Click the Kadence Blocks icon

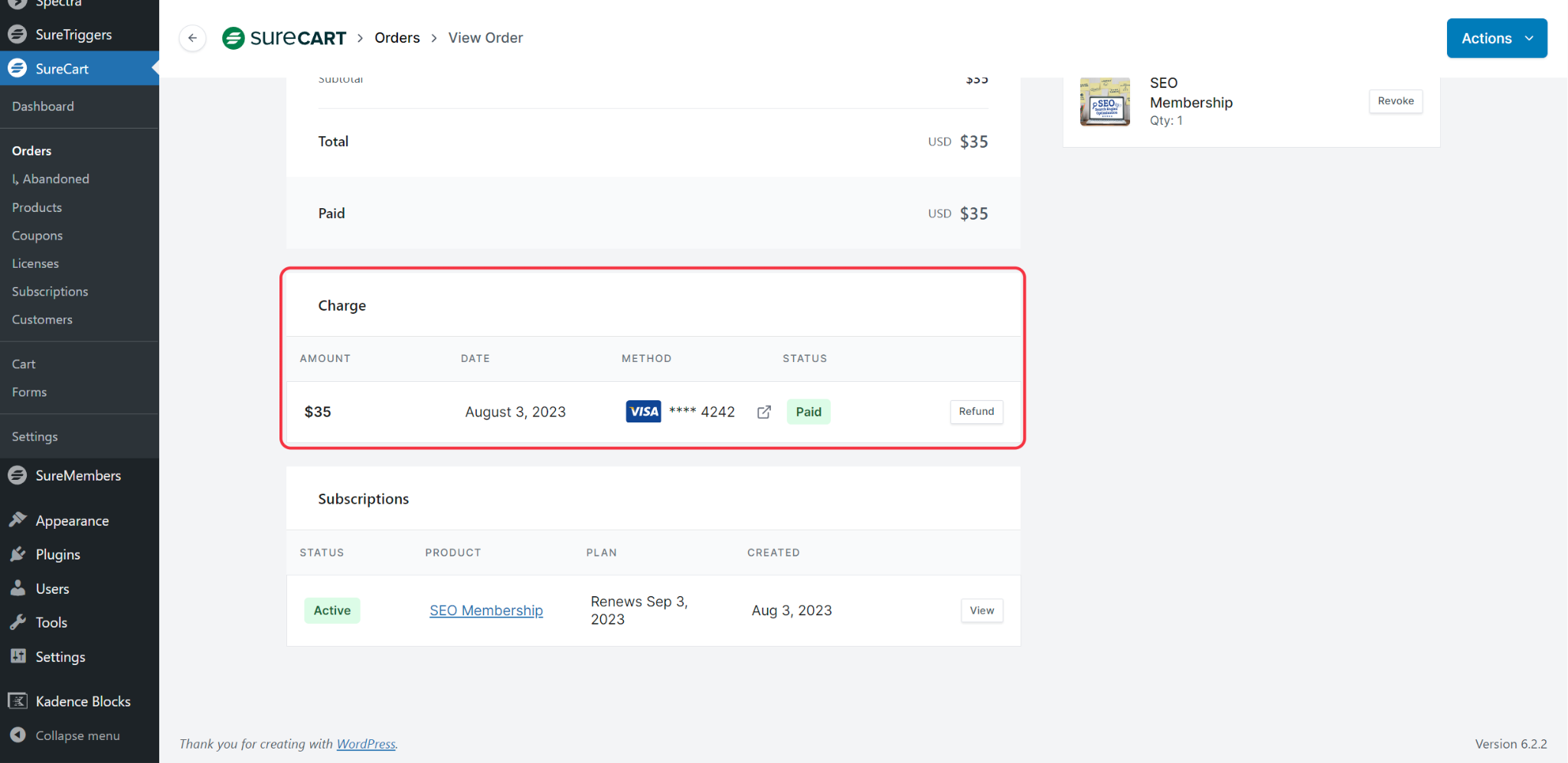[18, 701]
